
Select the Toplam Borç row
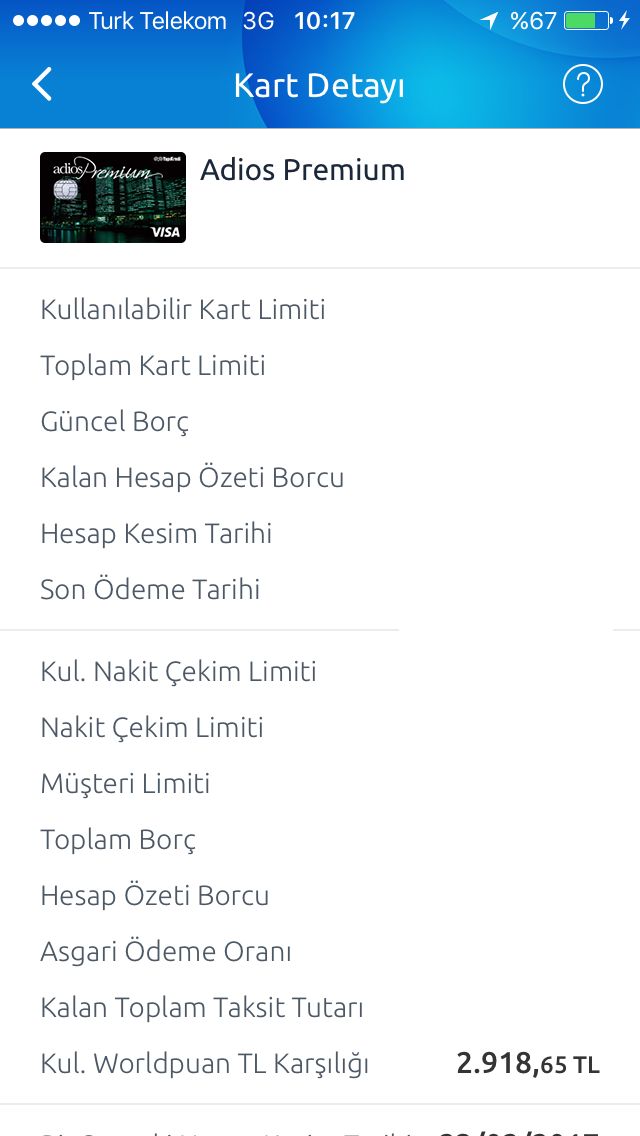coord(320,840)
